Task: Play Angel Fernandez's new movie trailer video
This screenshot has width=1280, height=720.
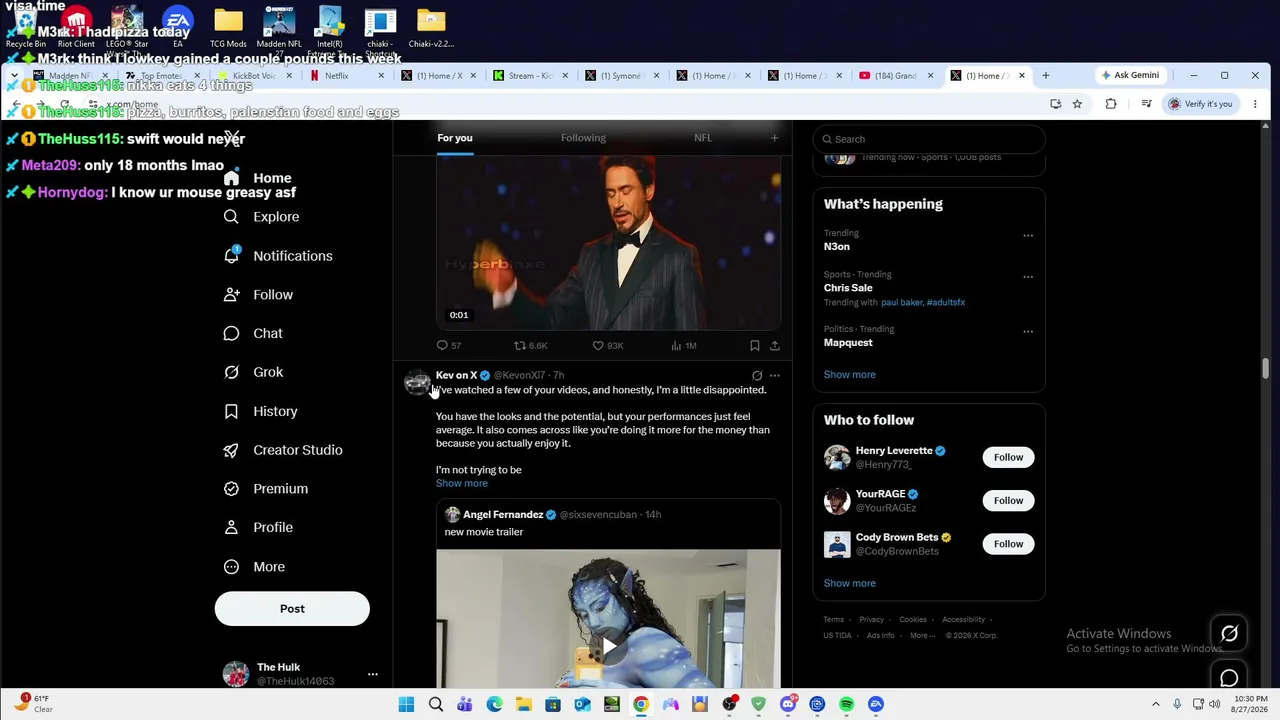Action: [608, 646]
